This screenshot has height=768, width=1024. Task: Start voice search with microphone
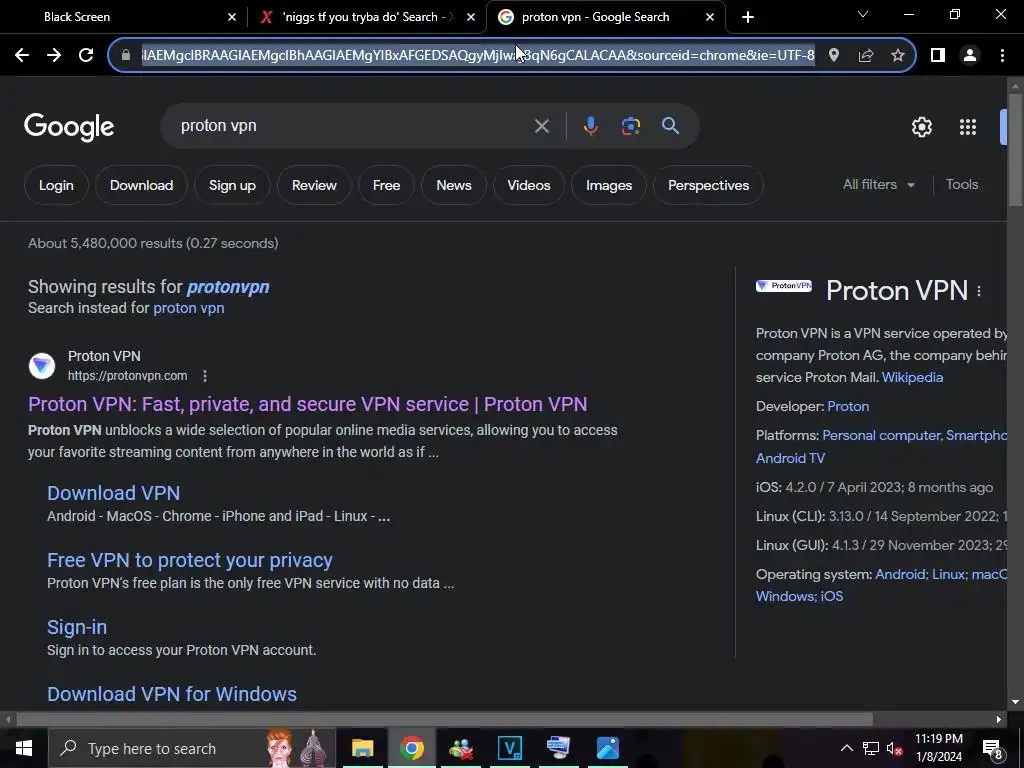coord(590,126)
